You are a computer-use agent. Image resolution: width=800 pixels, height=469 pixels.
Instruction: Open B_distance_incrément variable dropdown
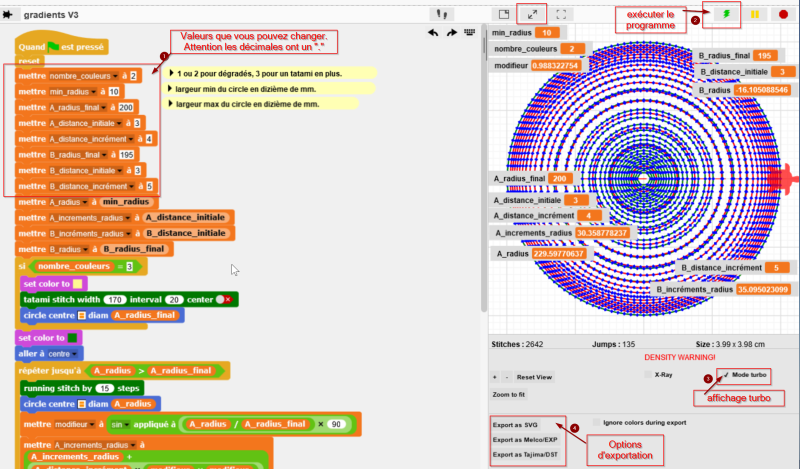(x=132, y=186)
